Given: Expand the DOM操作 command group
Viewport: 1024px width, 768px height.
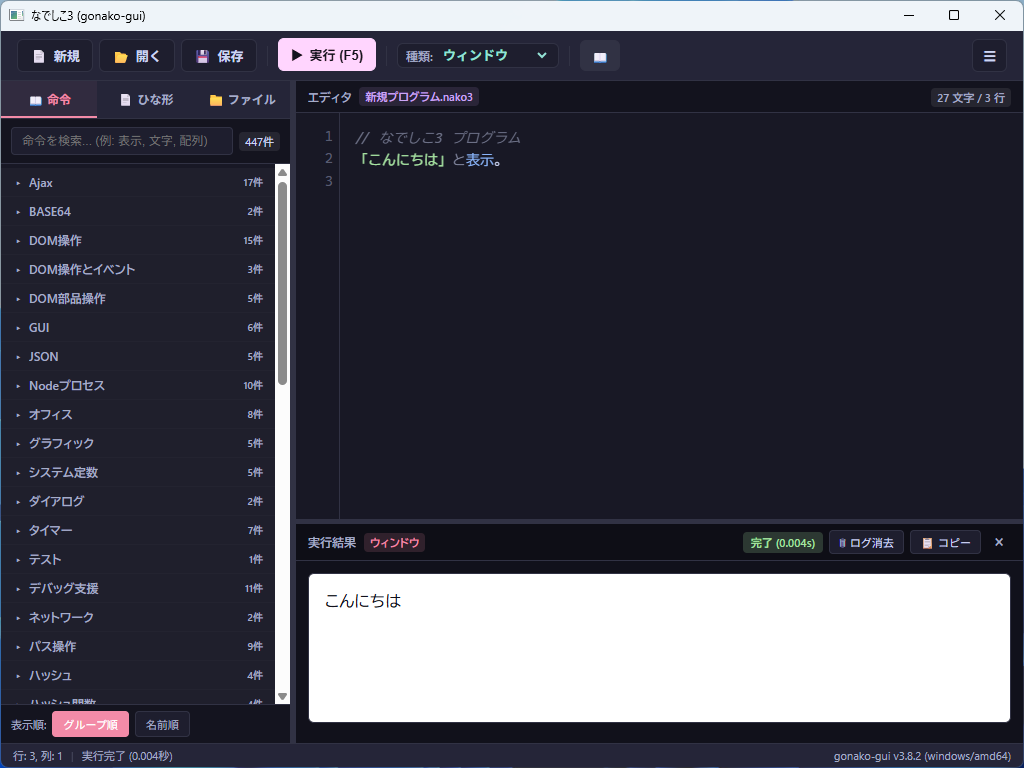Looking at the screenshot, I should coord(138,240).
